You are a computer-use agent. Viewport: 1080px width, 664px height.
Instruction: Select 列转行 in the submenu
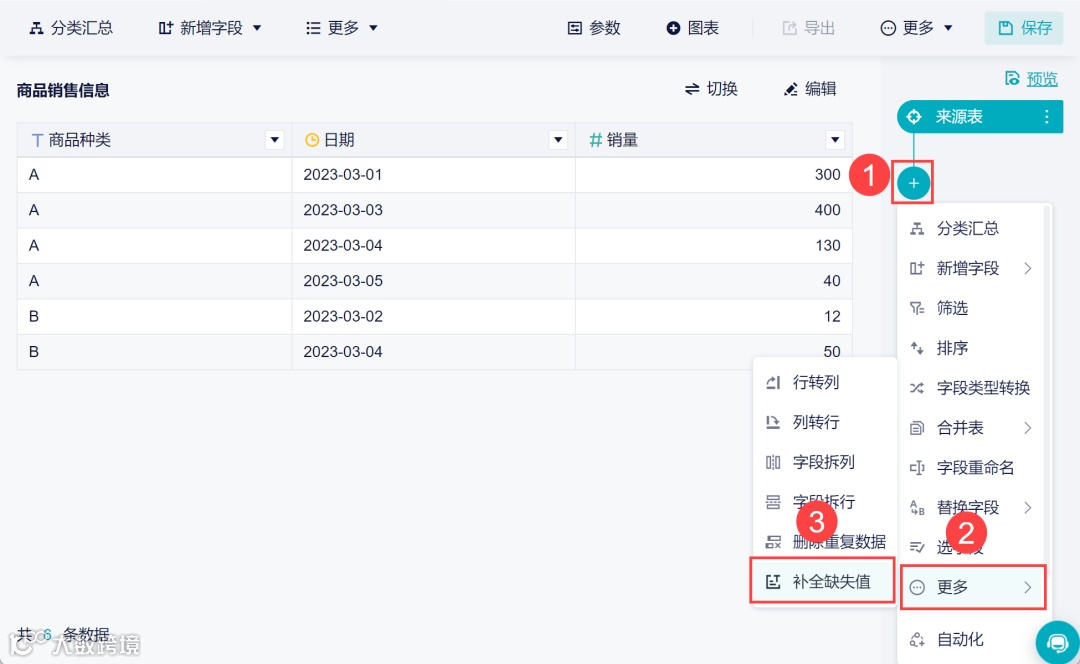click(x=824, y=422)
